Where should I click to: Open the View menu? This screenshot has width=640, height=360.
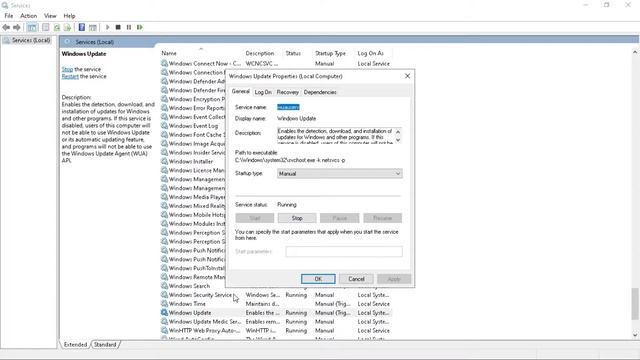click(x=50, y=16)
